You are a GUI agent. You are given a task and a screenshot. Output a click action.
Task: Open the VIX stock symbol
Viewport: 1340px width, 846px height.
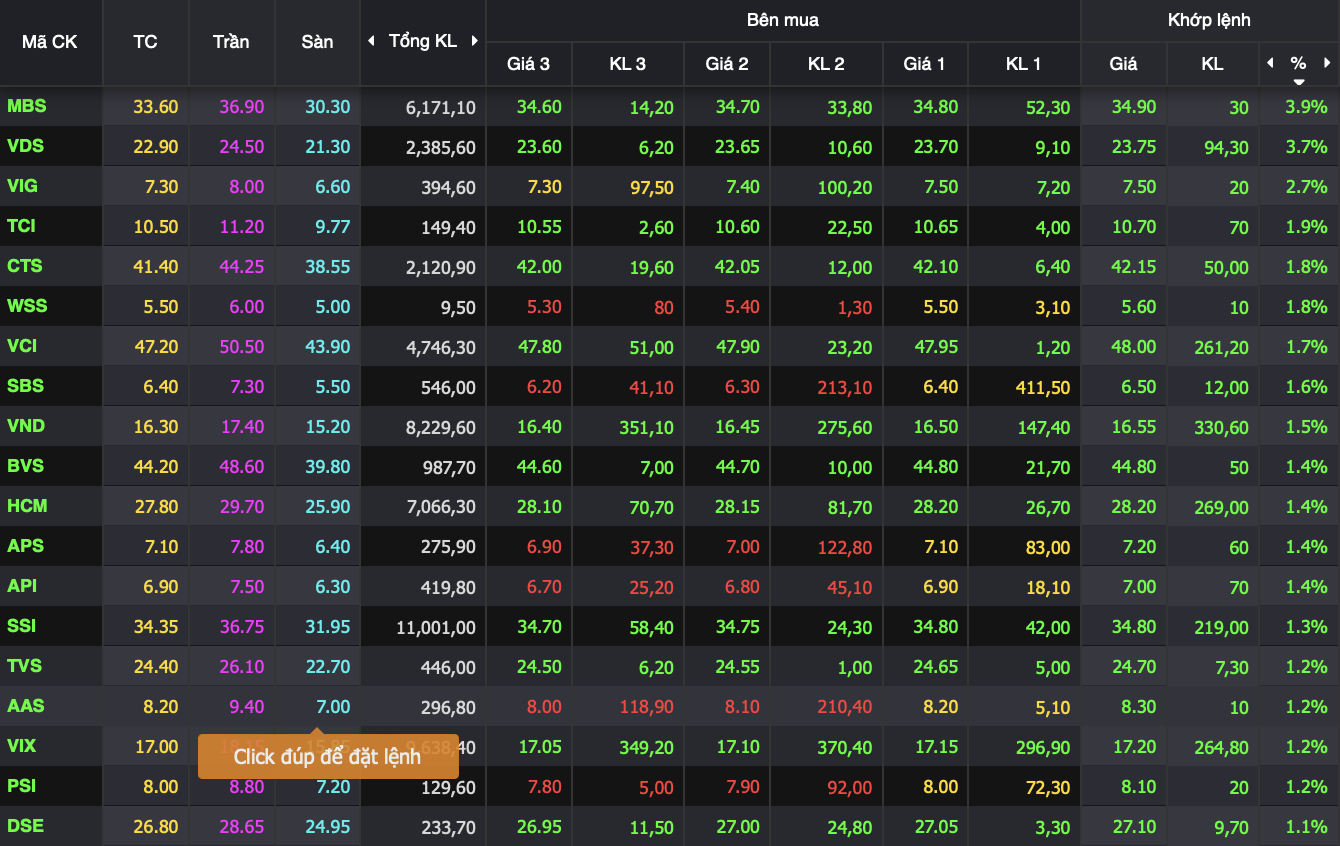click(22, 746)
